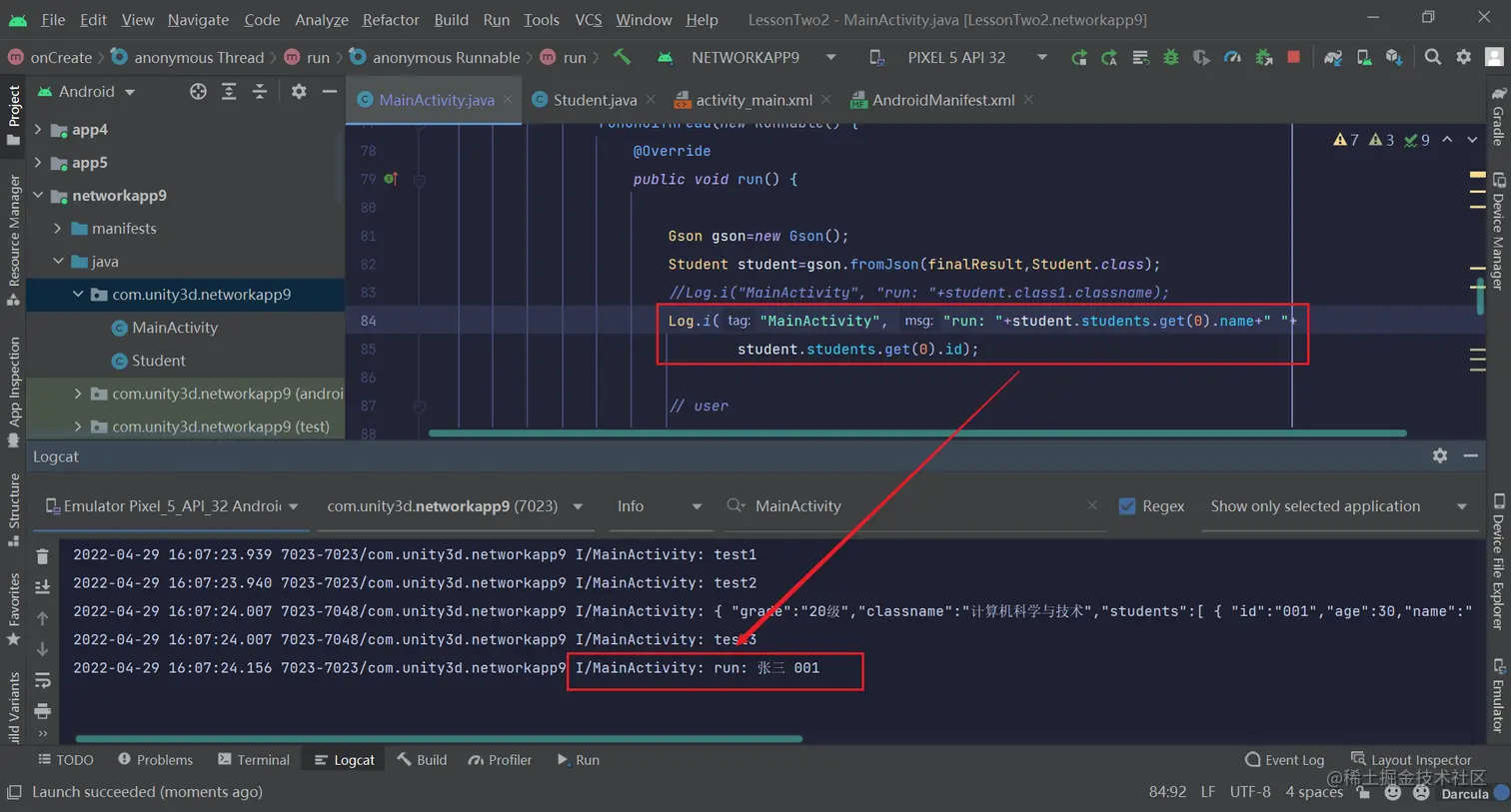This screenshot has height=812, width=1511.
Task: Click the Search Everywhere magnifier icon
Action: tap(1433, 57)
